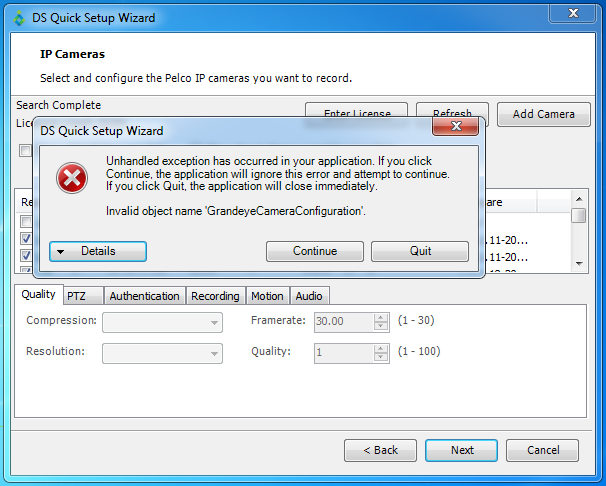606x486 pixels.
Task: Open the Audio tab
Action: tap(309, 296)
